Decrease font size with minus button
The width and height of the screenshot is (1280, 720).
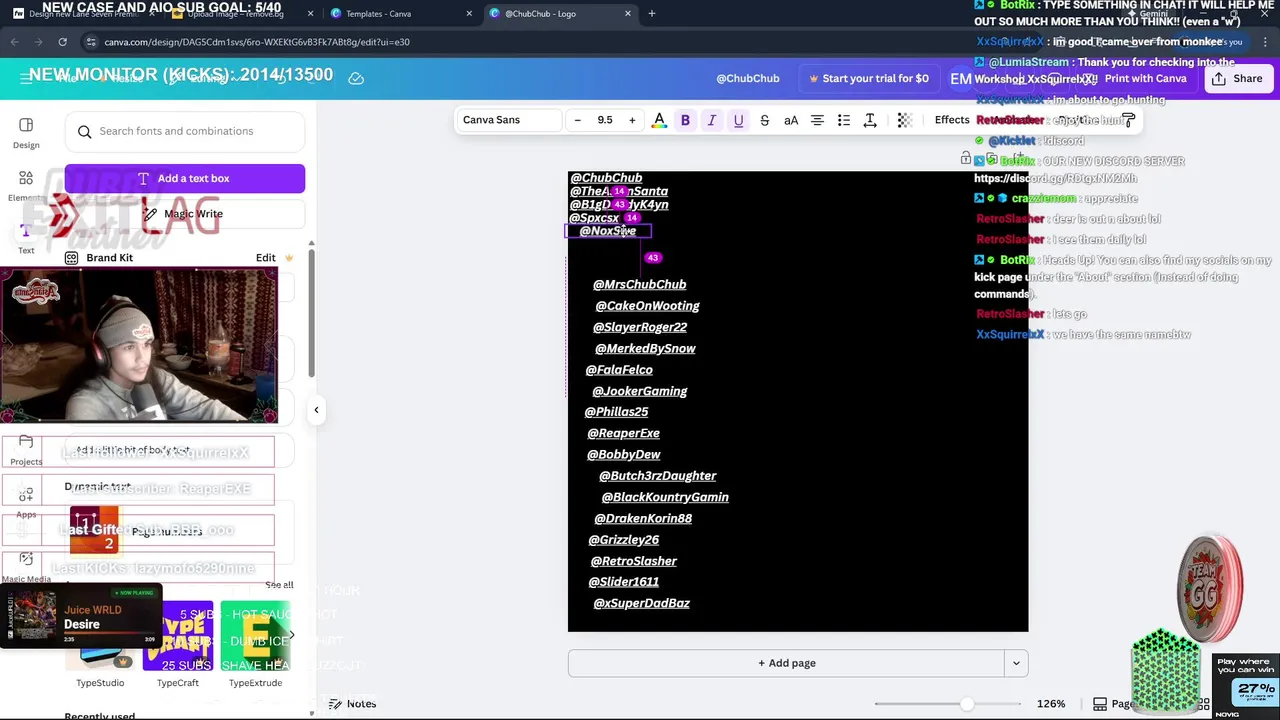coord(577,120)
